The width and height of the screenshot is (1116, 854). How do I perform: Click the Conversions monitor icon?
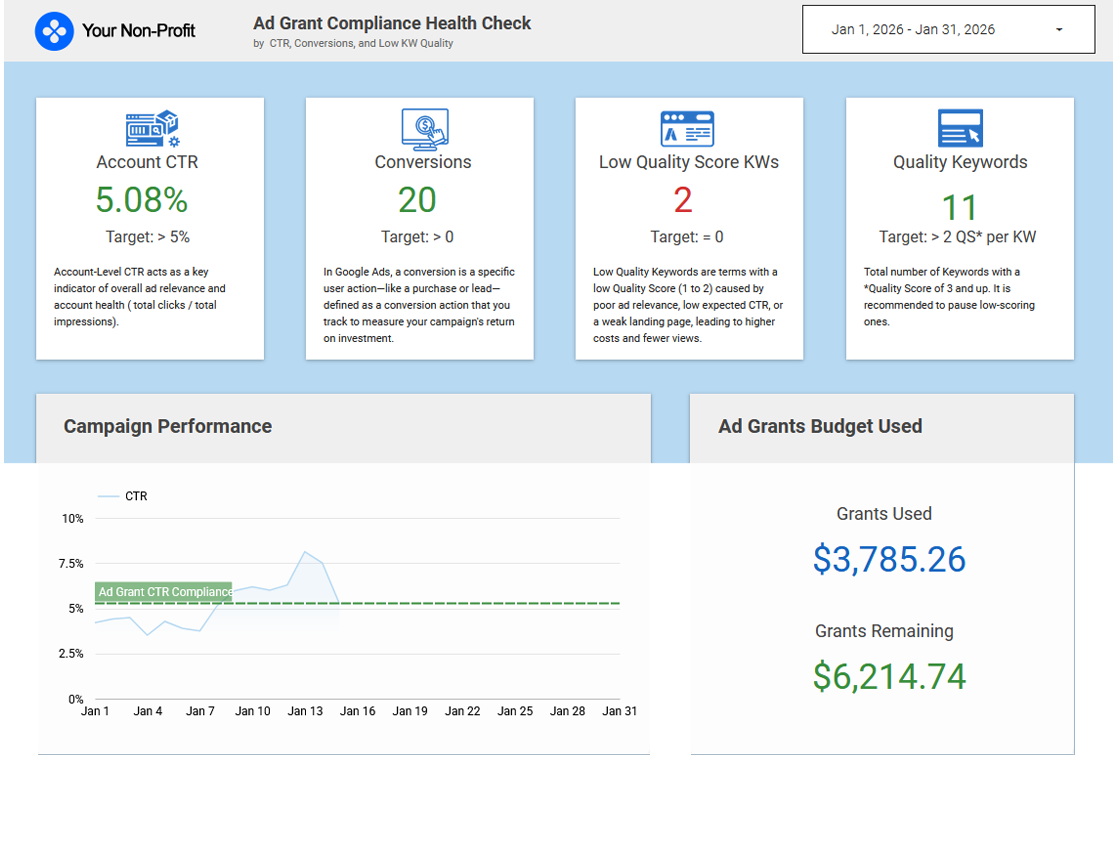[423, 129]
